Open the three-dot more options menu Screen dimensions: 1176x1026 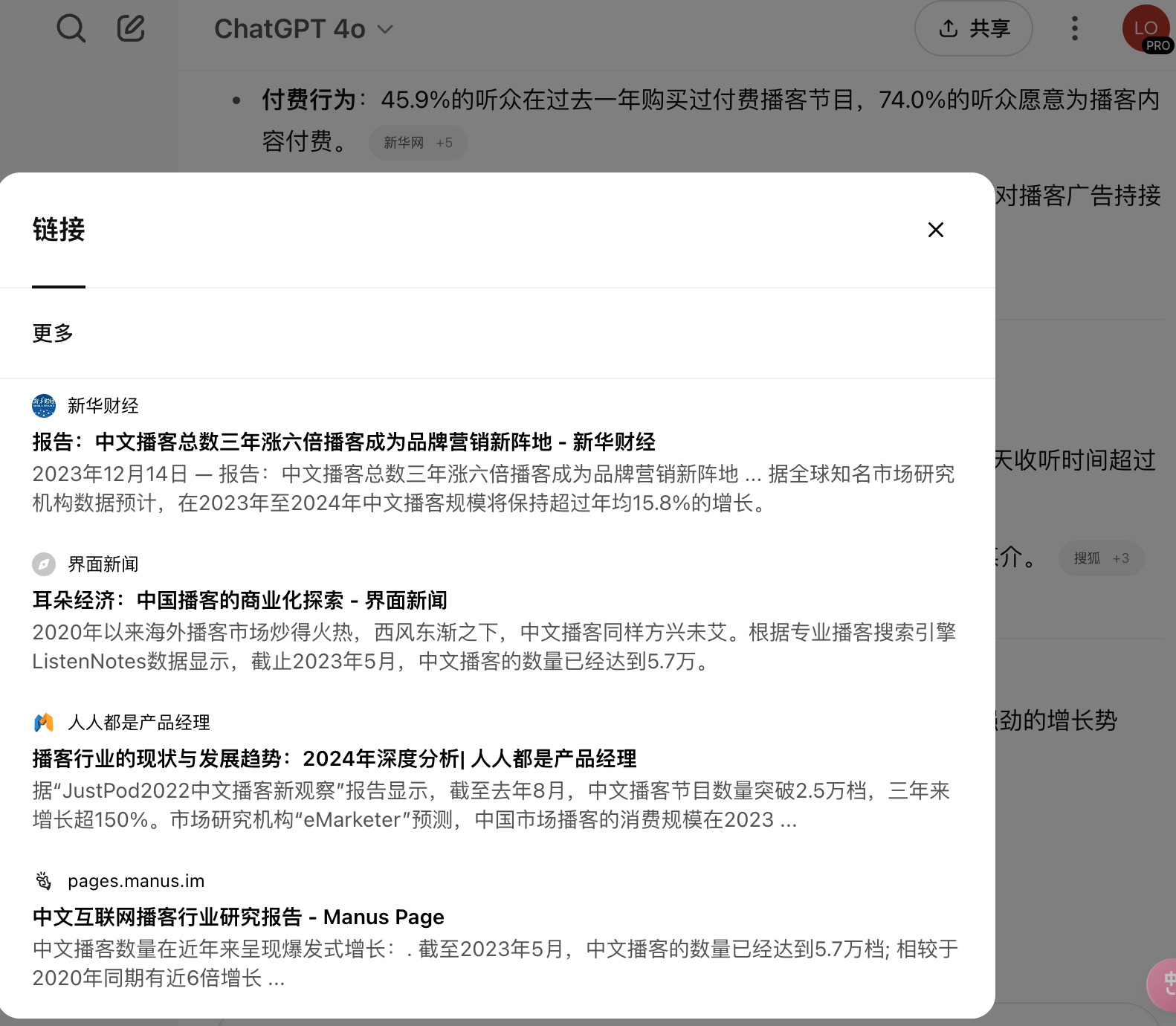1074,29
